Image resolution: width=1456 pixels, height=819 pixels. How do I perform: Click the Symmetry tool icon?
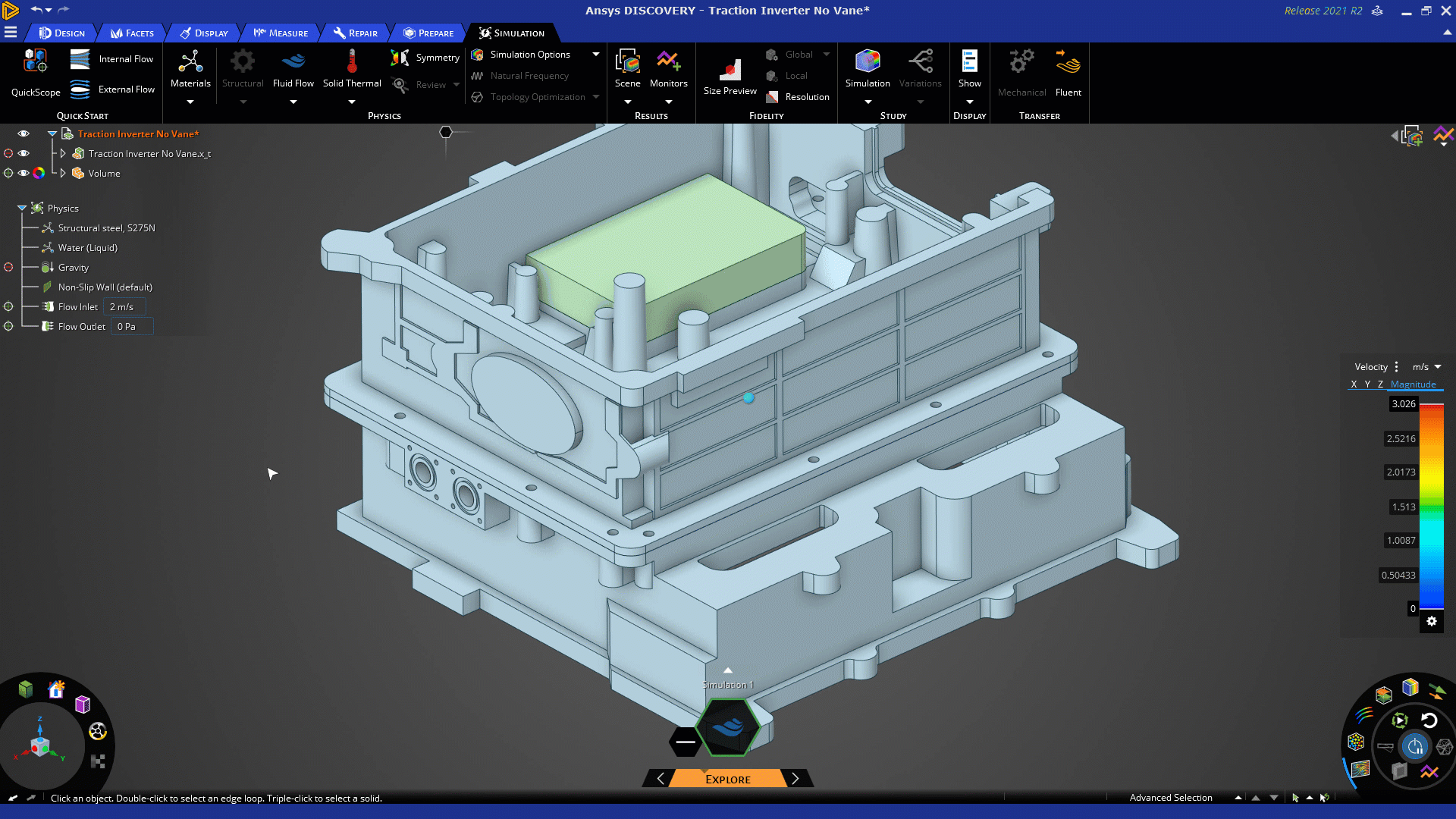[x=400, y=58]
